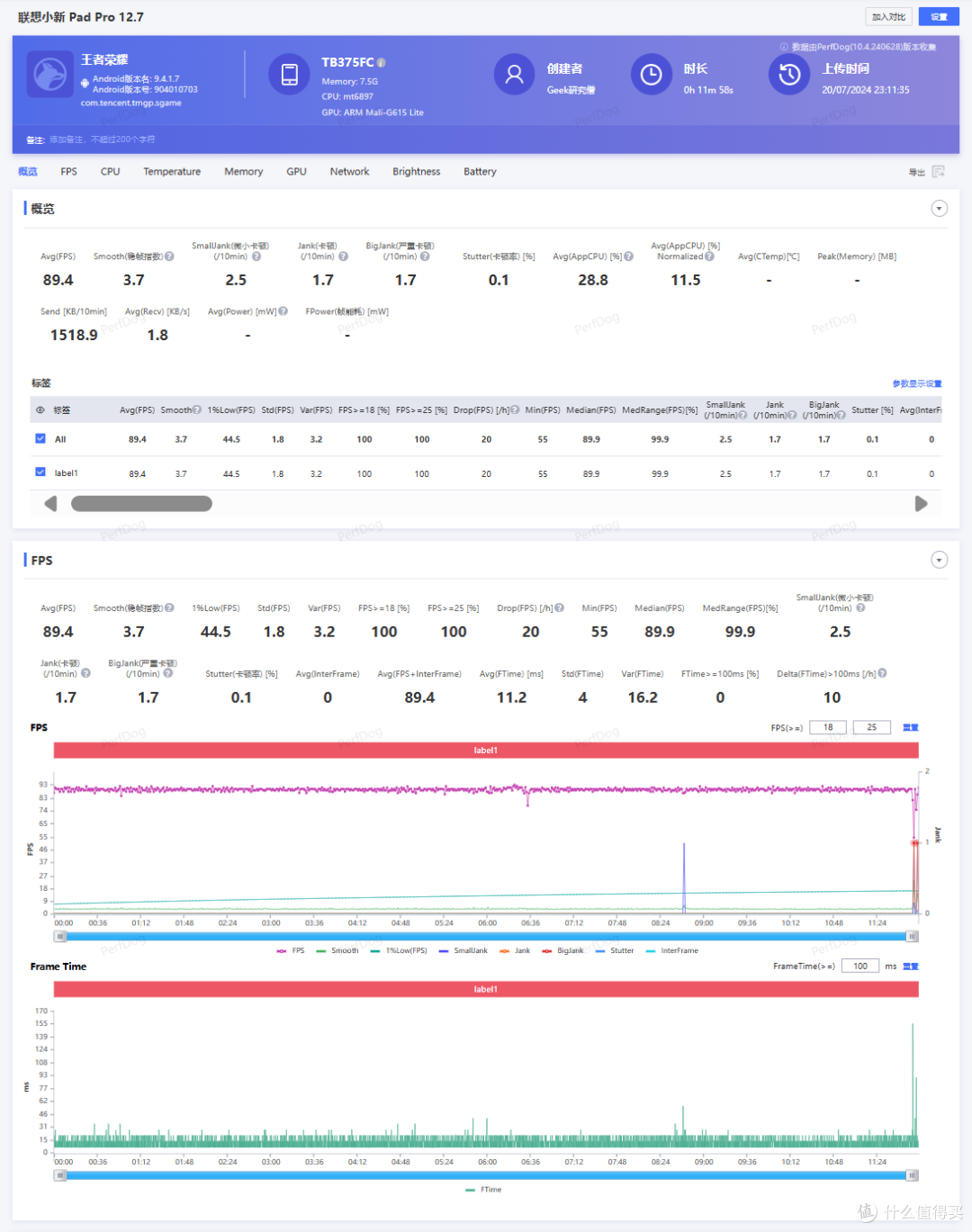
Task: Click FPS chart range slider left handle
Action: click(x=59, y=937)
